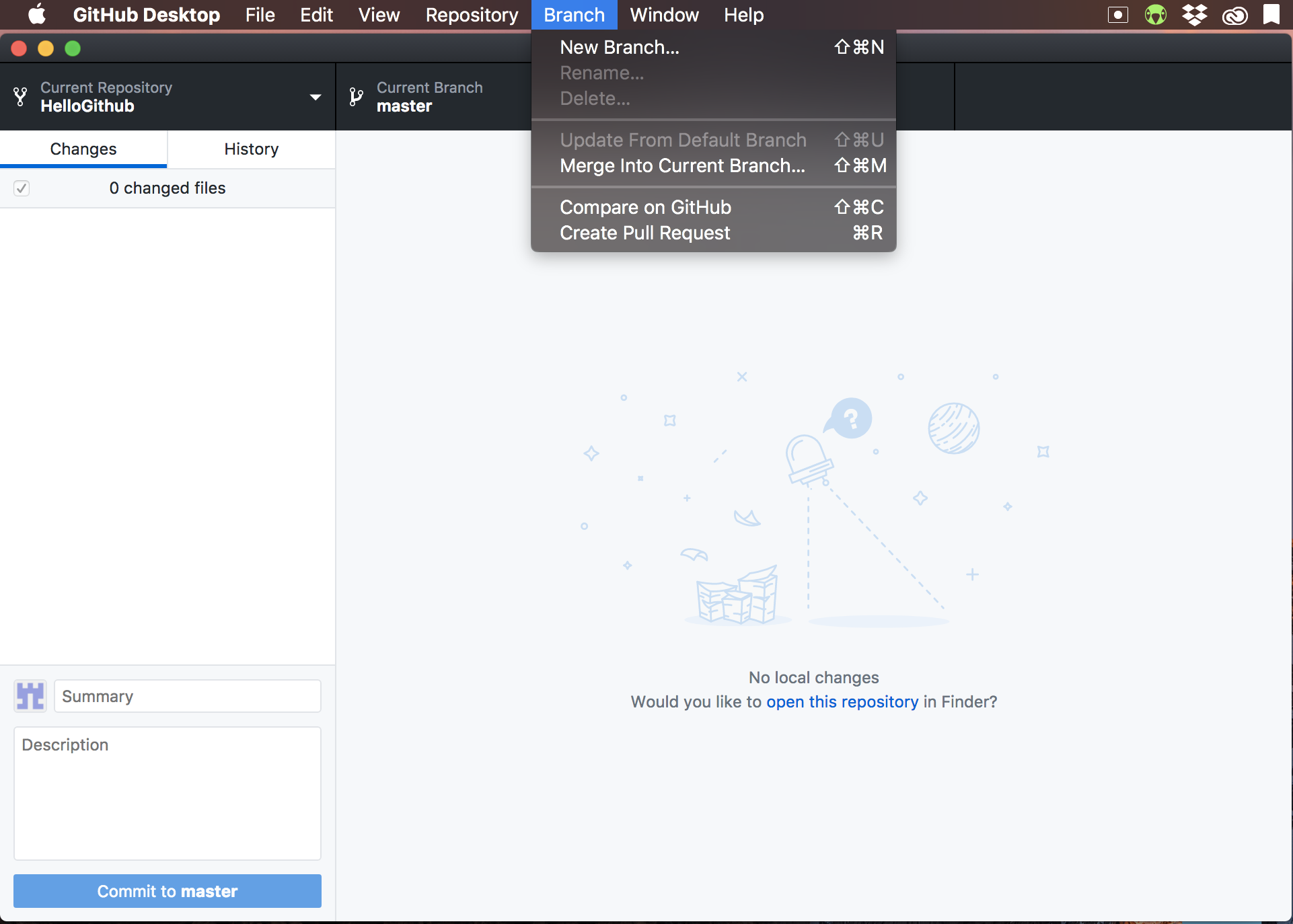Select Create Pull Request menu entry
The width and height of the screenshot is (1293, 924).
coord(644,233)
